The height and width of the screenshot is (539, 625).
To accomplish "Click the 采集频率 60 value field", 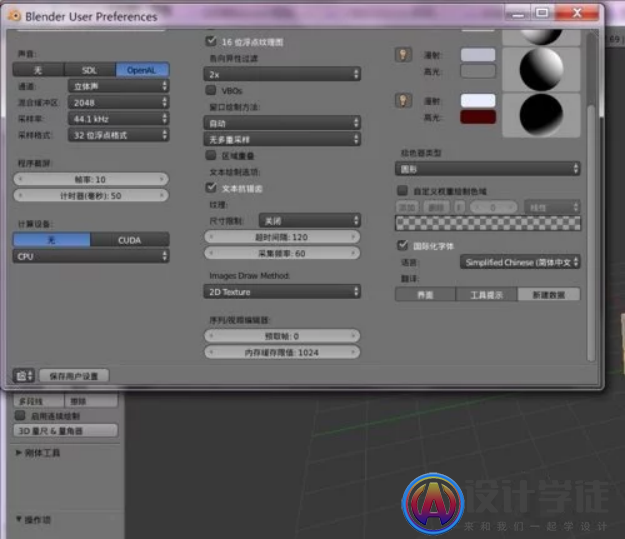I will (x=282, y=254).
